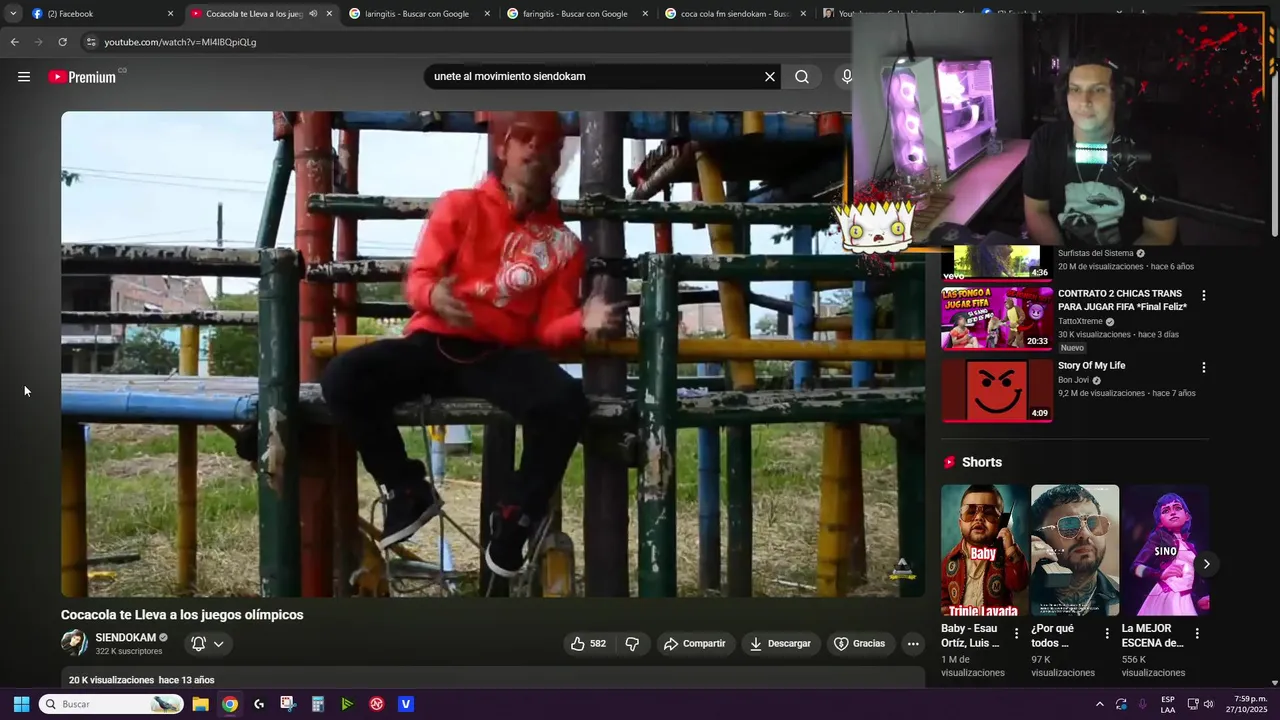This screenshot has height=720, width=1280.
Task: Open the browser tab search dropdown
Action: [x=13, y=13]
